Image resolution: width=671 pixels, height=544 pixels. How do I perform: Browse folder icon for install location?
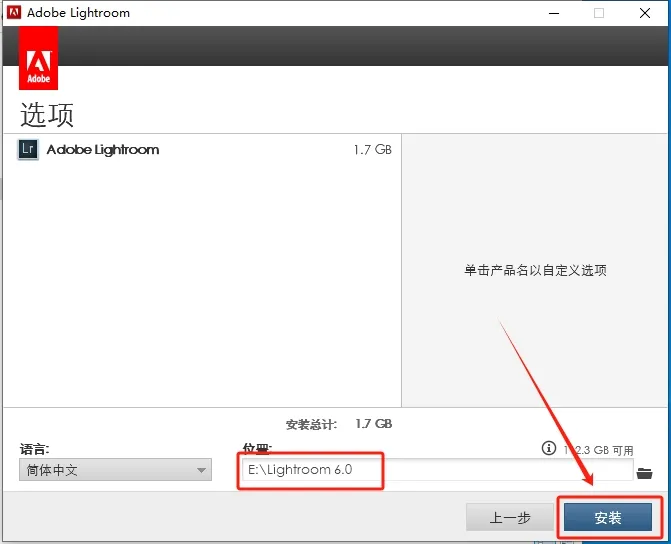644,473
